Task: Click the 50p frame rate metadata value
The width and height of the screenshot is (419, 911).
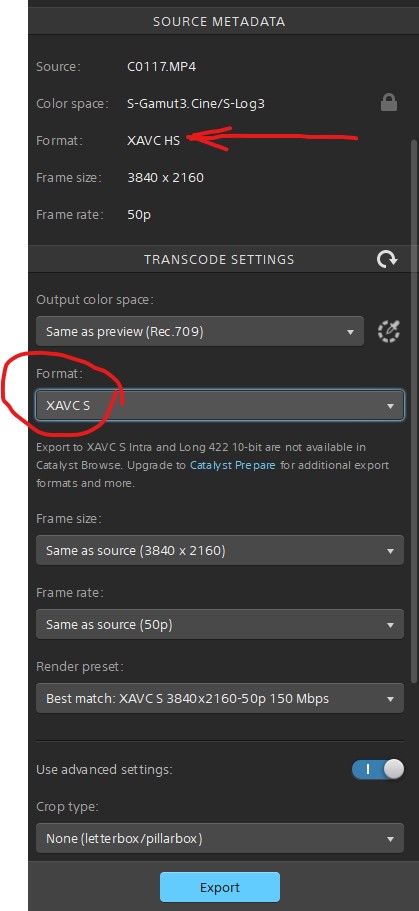Action: click(x=139, y=214)
